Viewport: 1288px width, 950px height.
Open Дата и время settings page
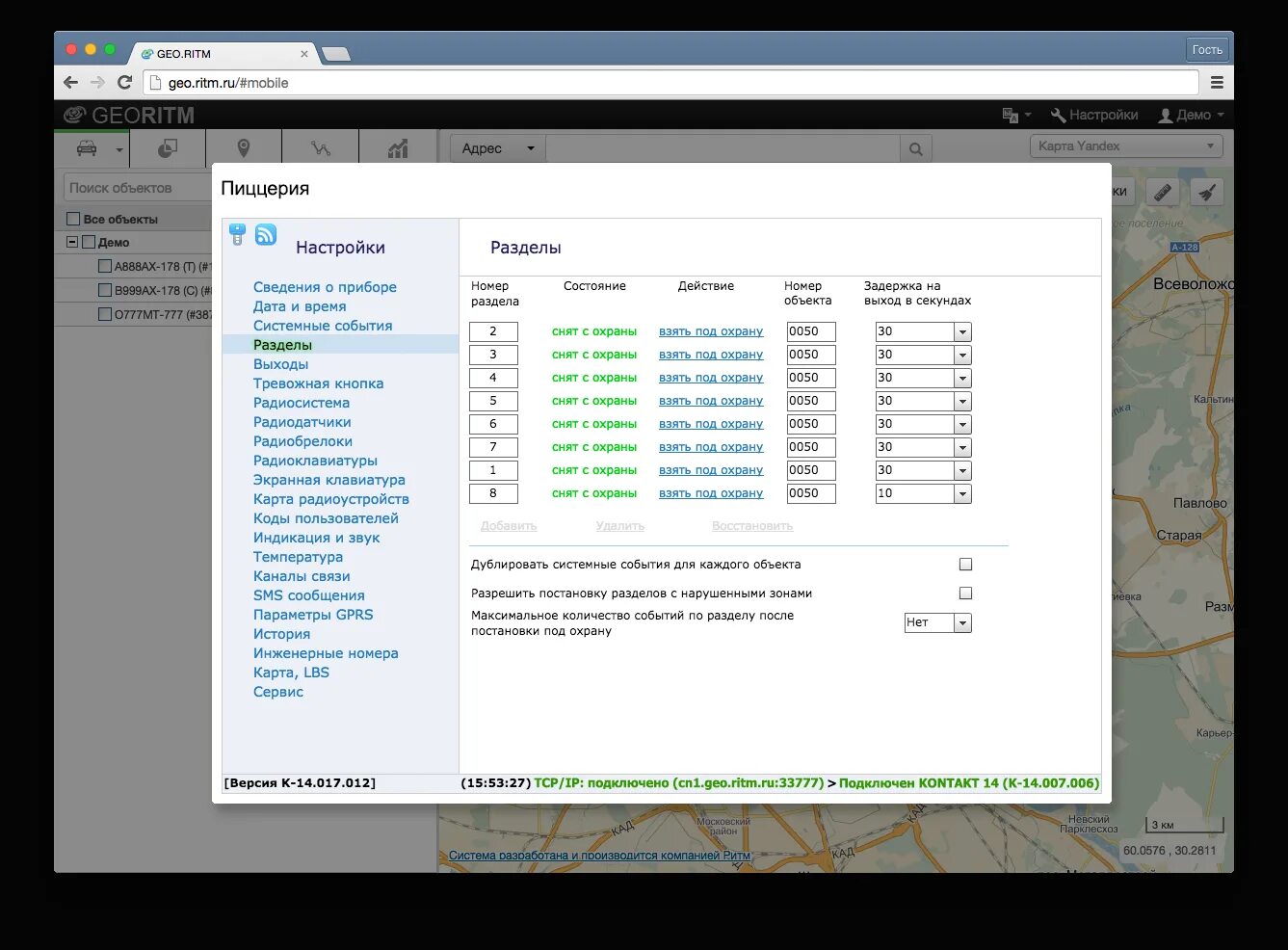pos(300,306)
